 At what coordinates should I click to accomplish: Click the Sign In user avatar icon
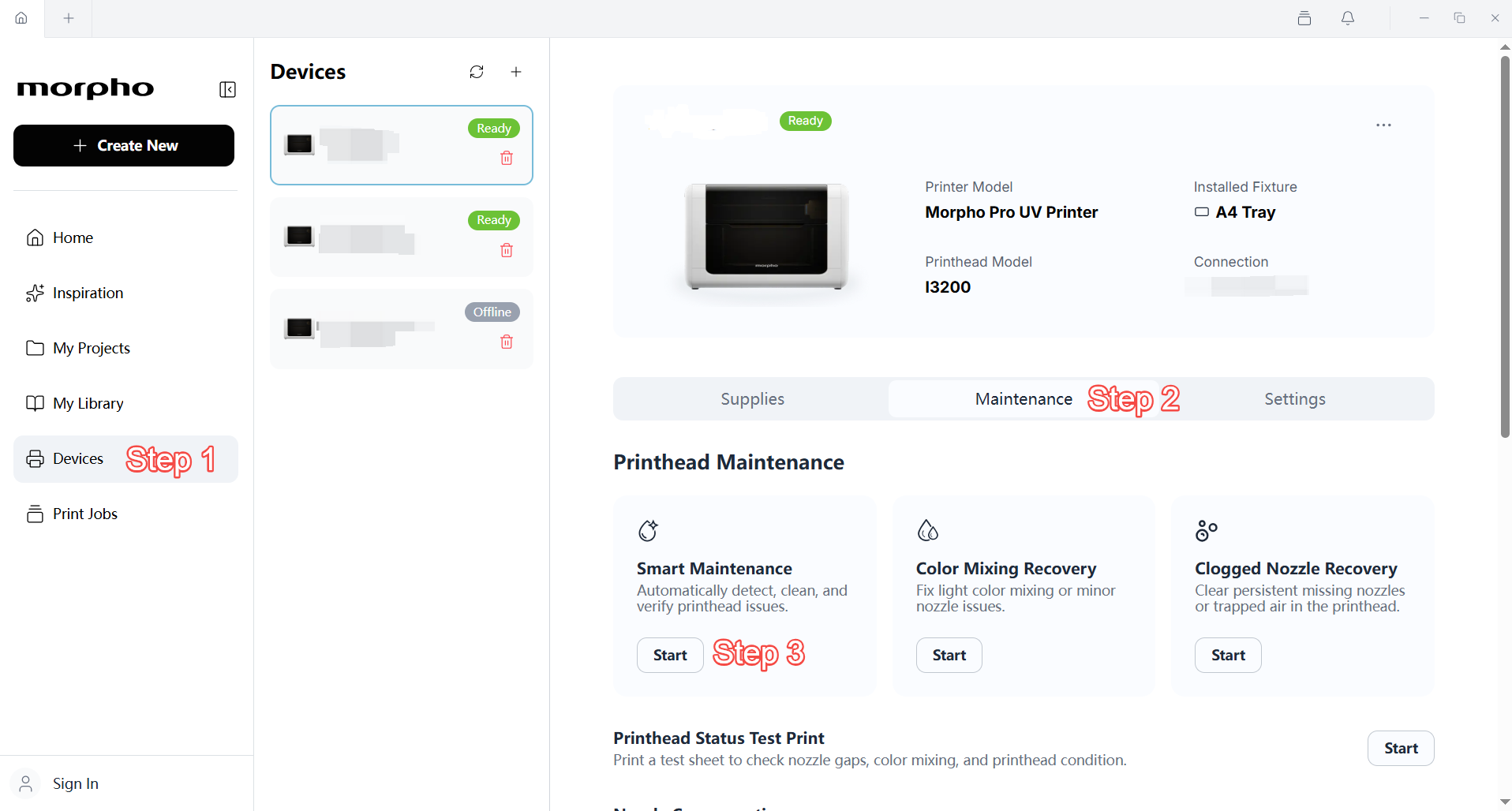26,783
